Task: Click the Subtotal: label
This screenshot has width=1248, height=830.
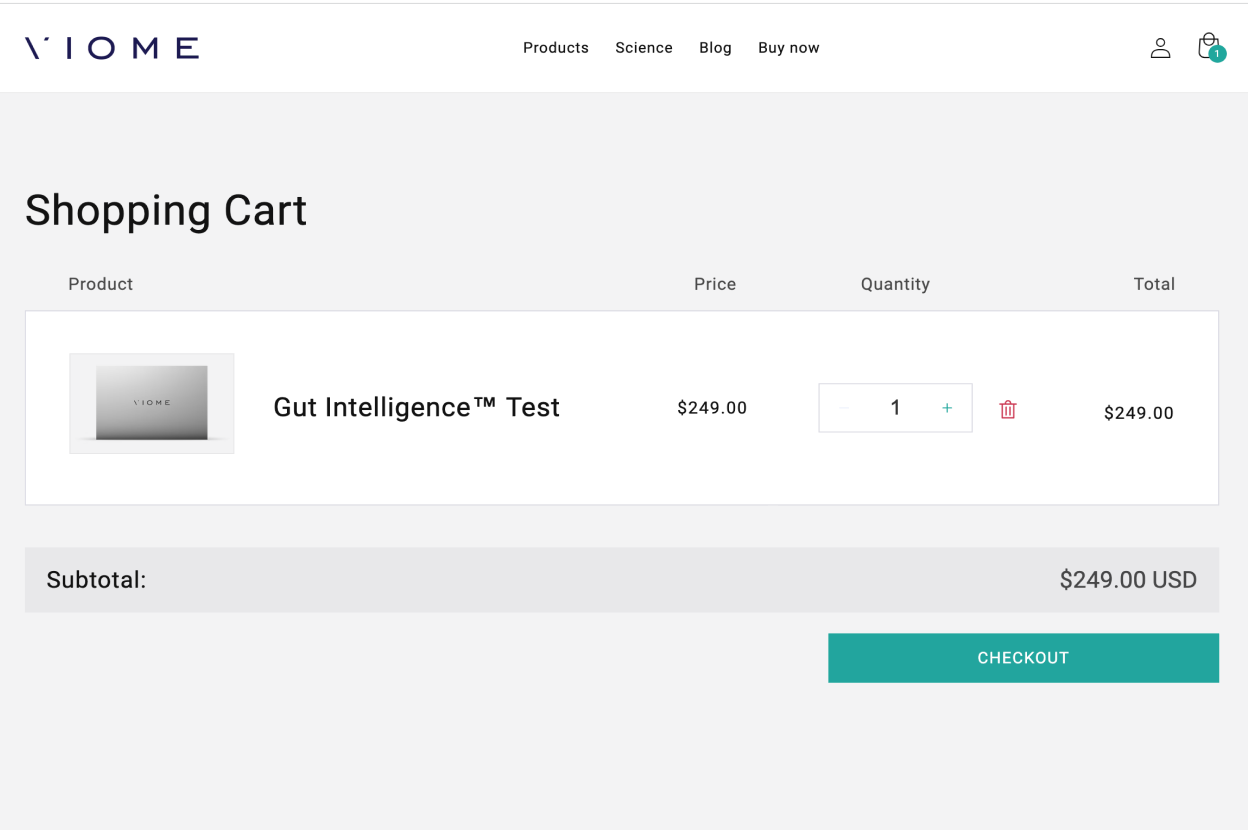Action: [96, 580]
